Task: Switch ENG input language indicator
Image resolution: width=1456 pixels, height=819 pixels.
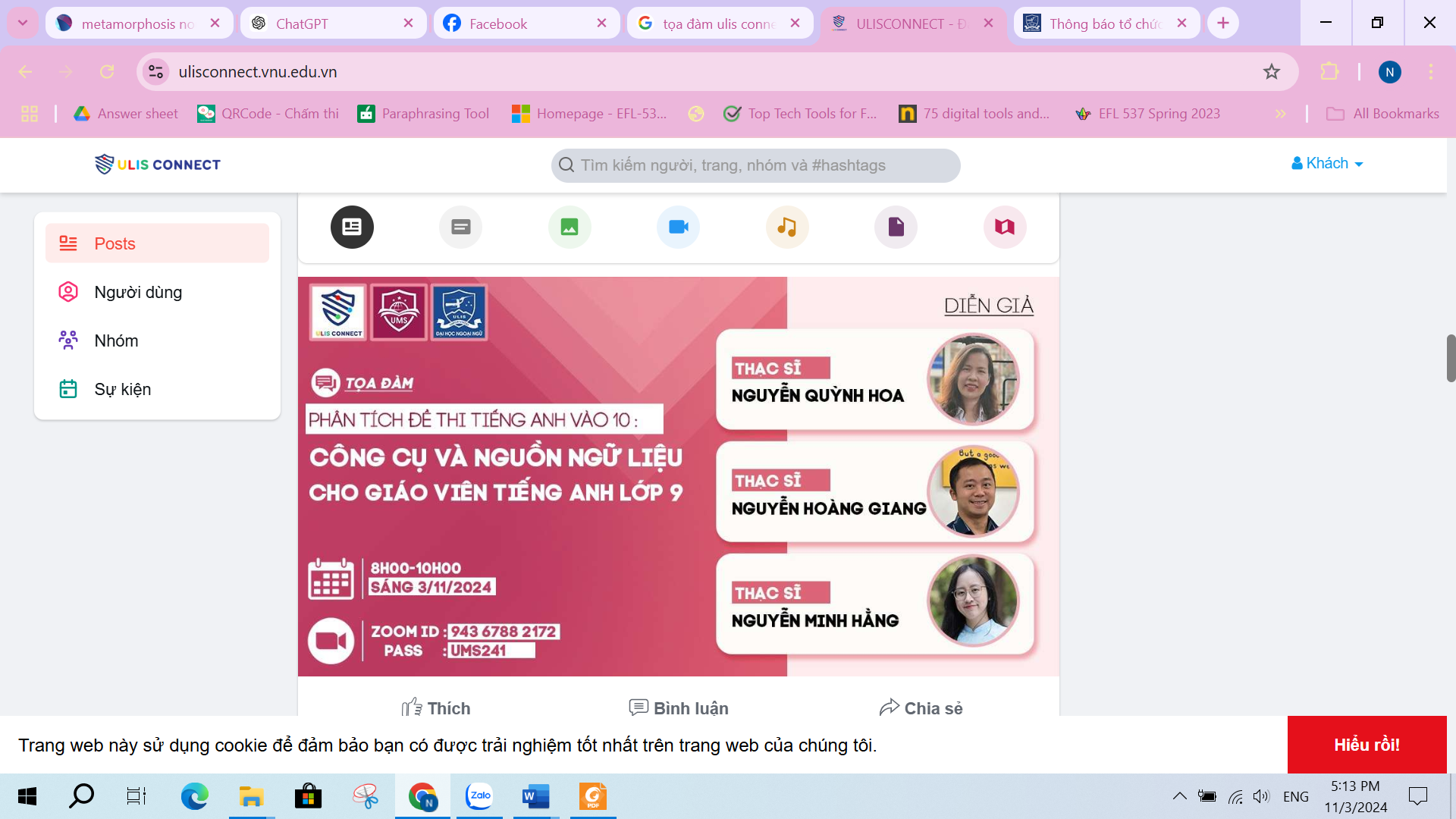Action: [x=1296, y=796]
